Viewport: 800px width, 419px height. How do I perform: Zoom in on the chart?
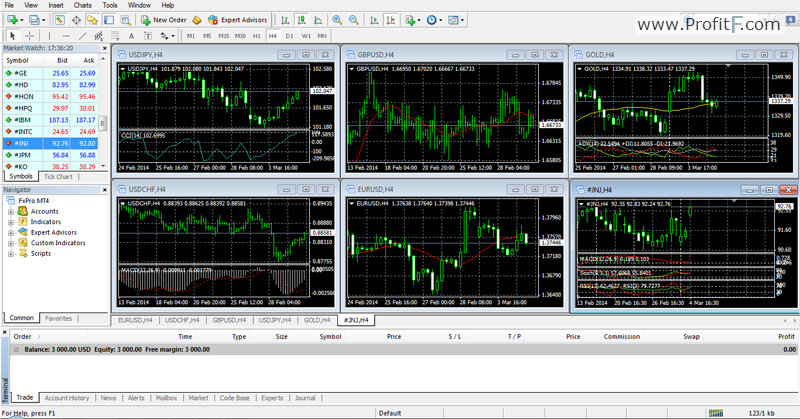click(337, 20)
